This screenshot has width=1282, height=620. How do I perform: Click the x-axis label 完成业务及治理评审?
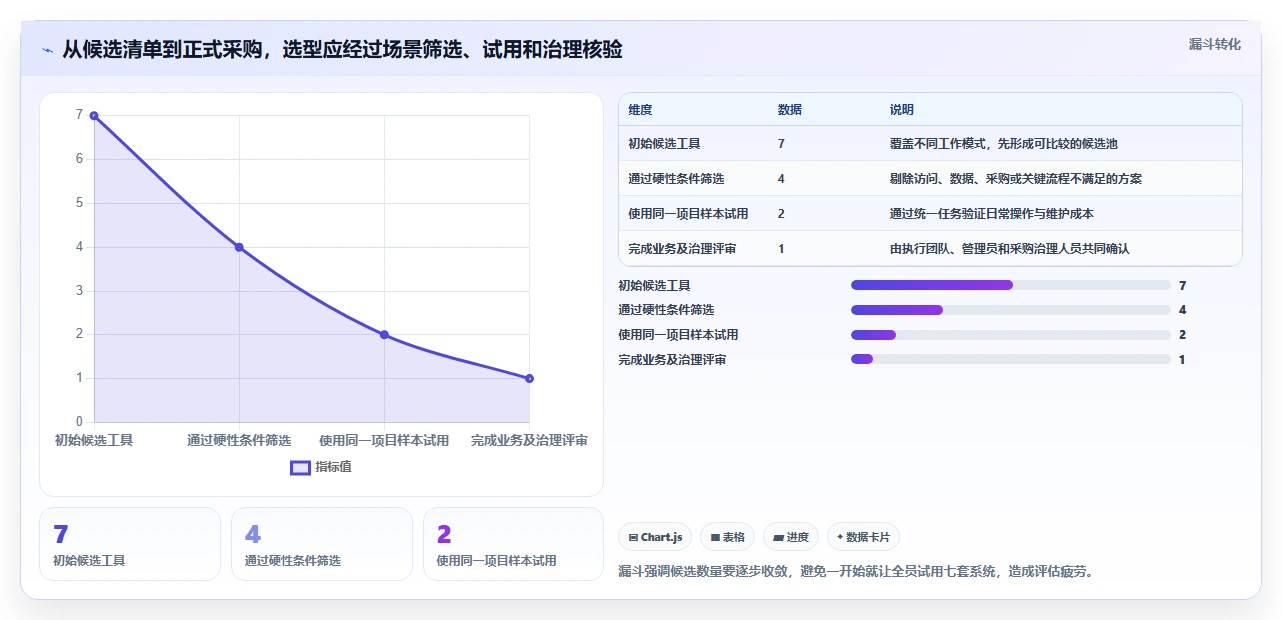(529, 440)
